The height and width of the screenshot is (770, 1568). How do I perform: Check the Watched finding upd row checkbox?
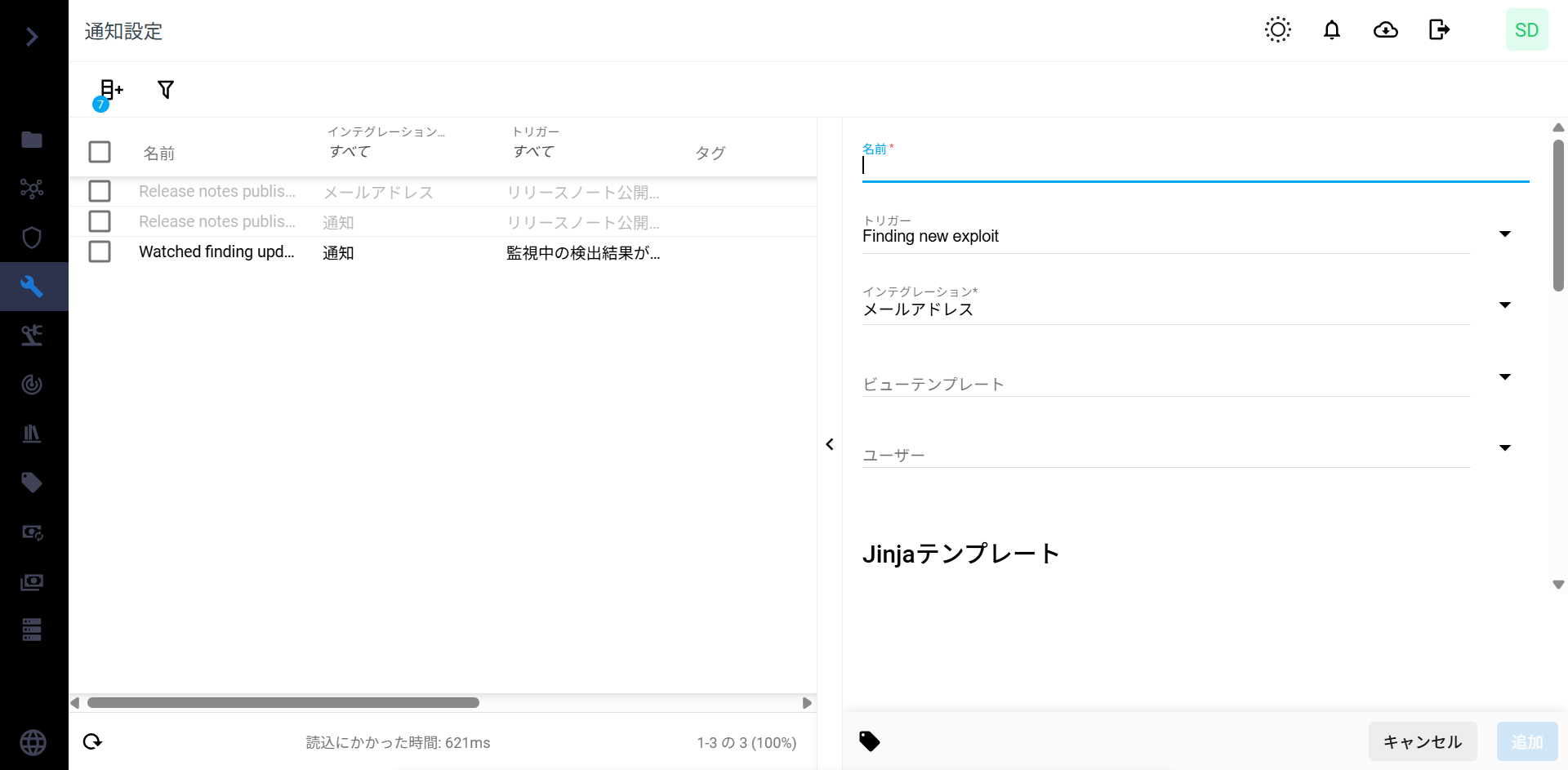[100, 251]
